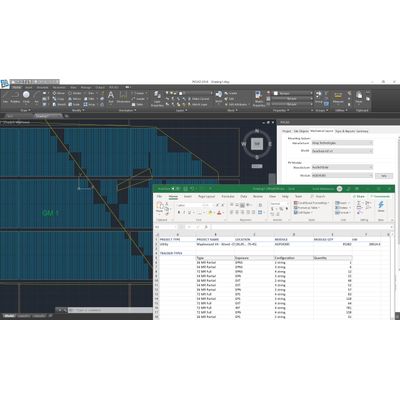Open Site Objects tab in PVCAD panel
Viewport: 400px width, 400px height.
[301, 131]
